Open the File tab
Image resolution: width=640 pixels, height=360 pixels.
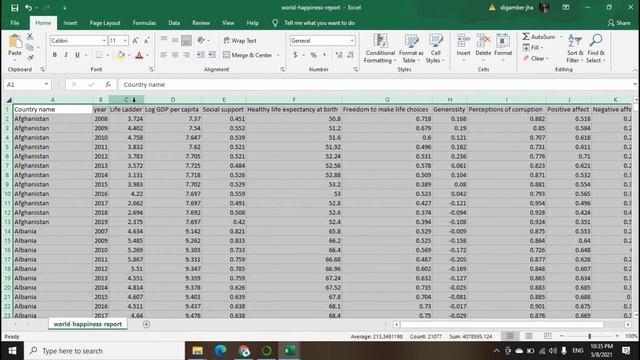click(x=15, y=23)
